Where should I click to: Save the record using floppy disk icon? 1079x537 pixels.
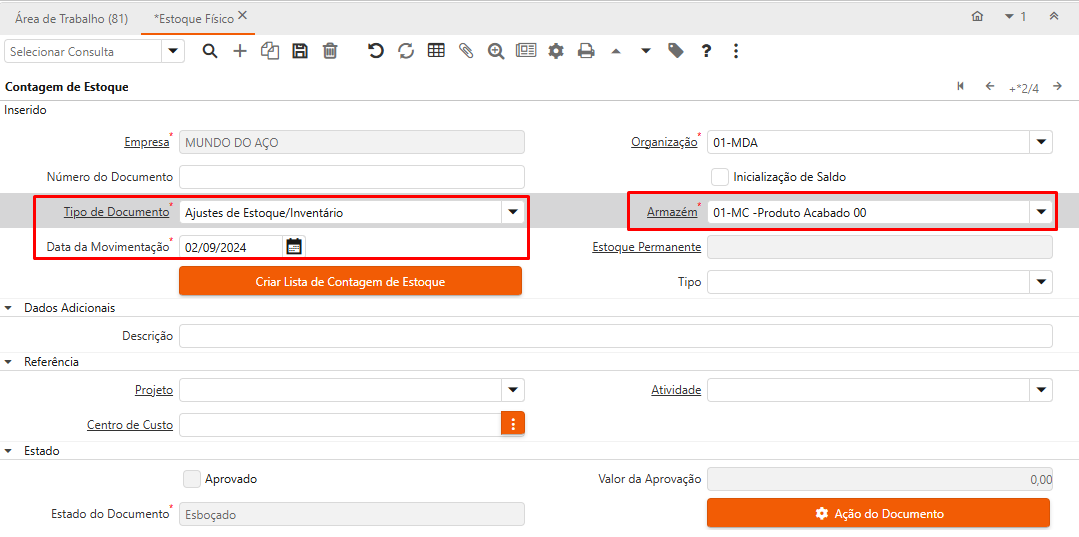(x=300, y=51)
